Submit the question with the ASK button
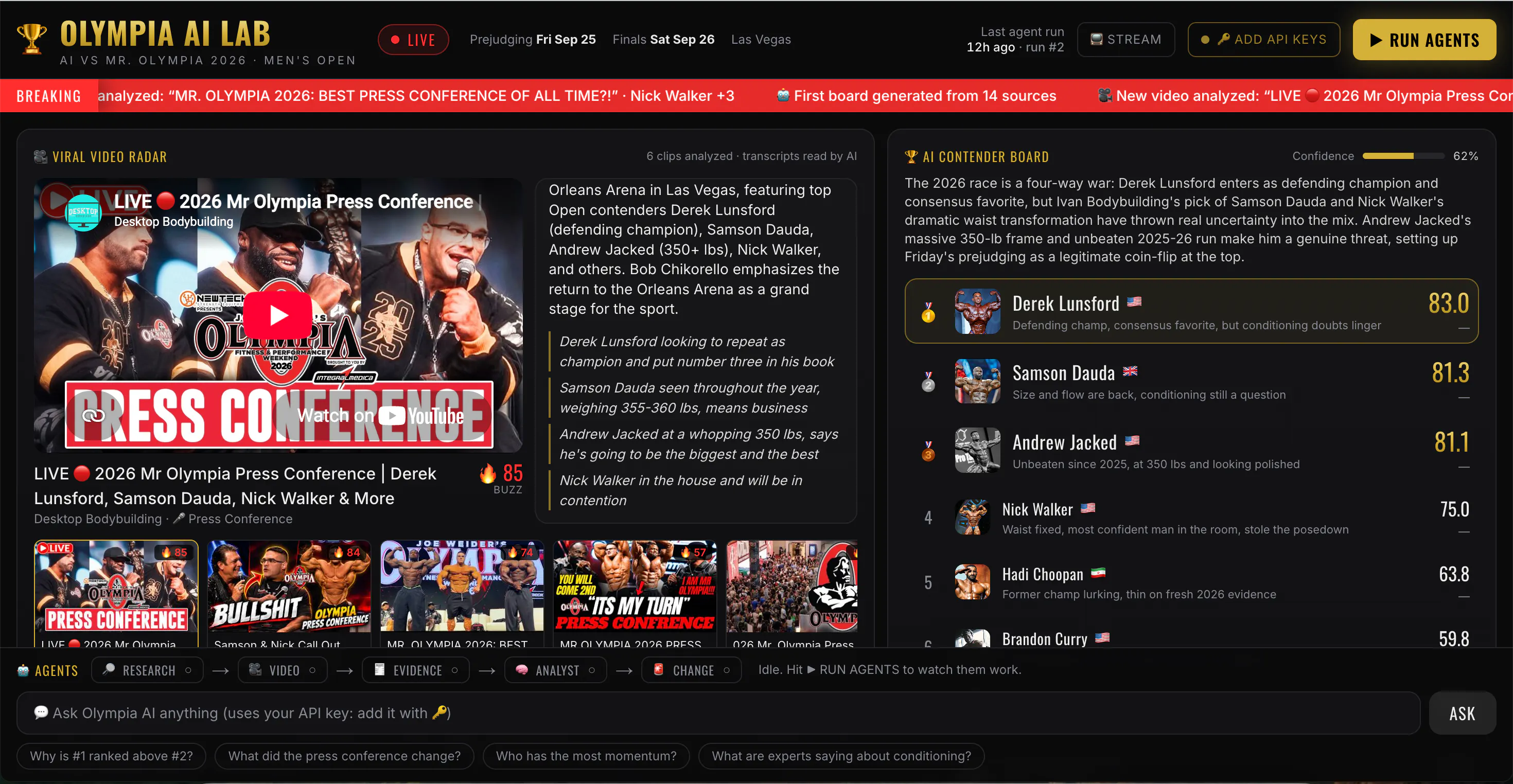Viewport: 1513px width, 784px height. click(x=1463, y=713)
